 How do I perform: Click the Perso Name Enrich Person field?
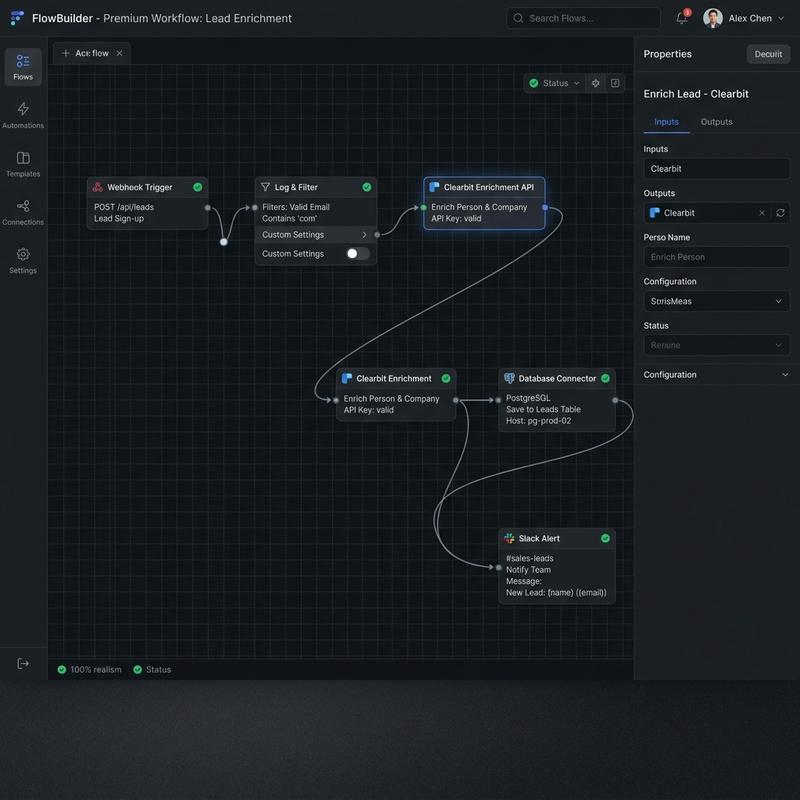[x=716, y=257]
